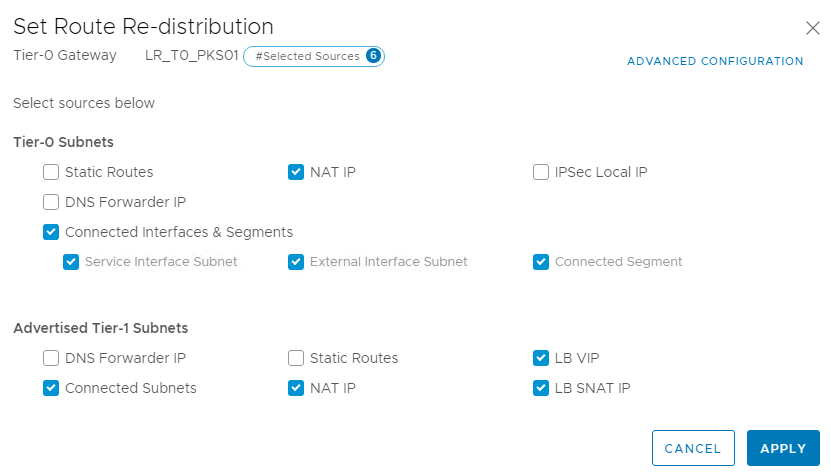
Task: Toggle LB SNAT IP checkbox
Action: coord(541,388)
